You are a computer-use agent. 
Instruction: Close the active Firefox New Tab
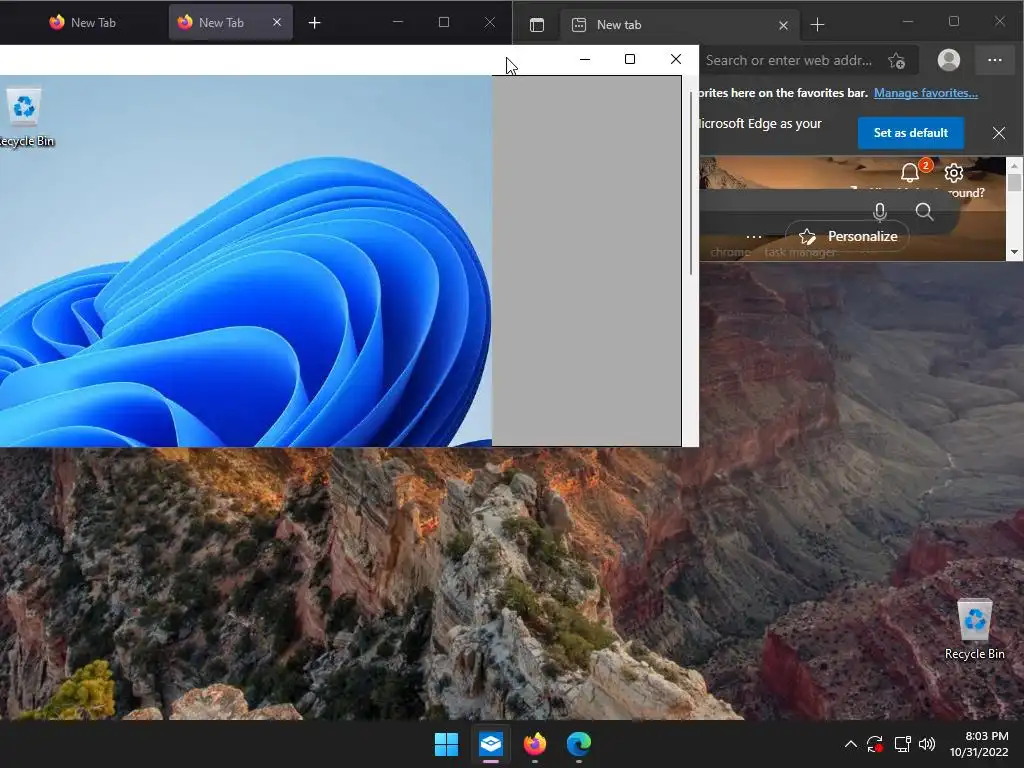coord(277,23)
